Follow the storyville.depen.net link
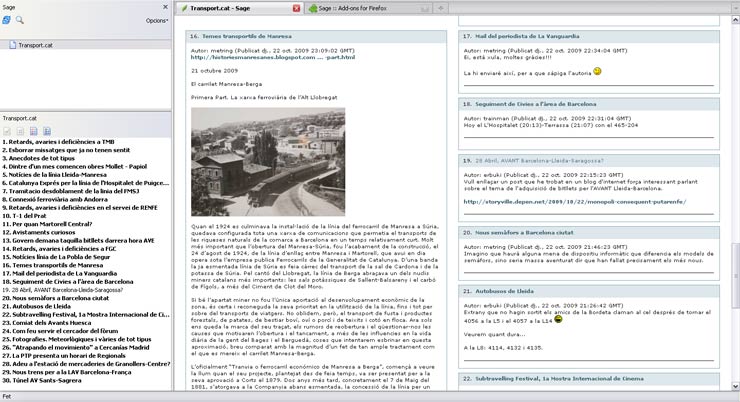740x402 pixels. (575, 202)
